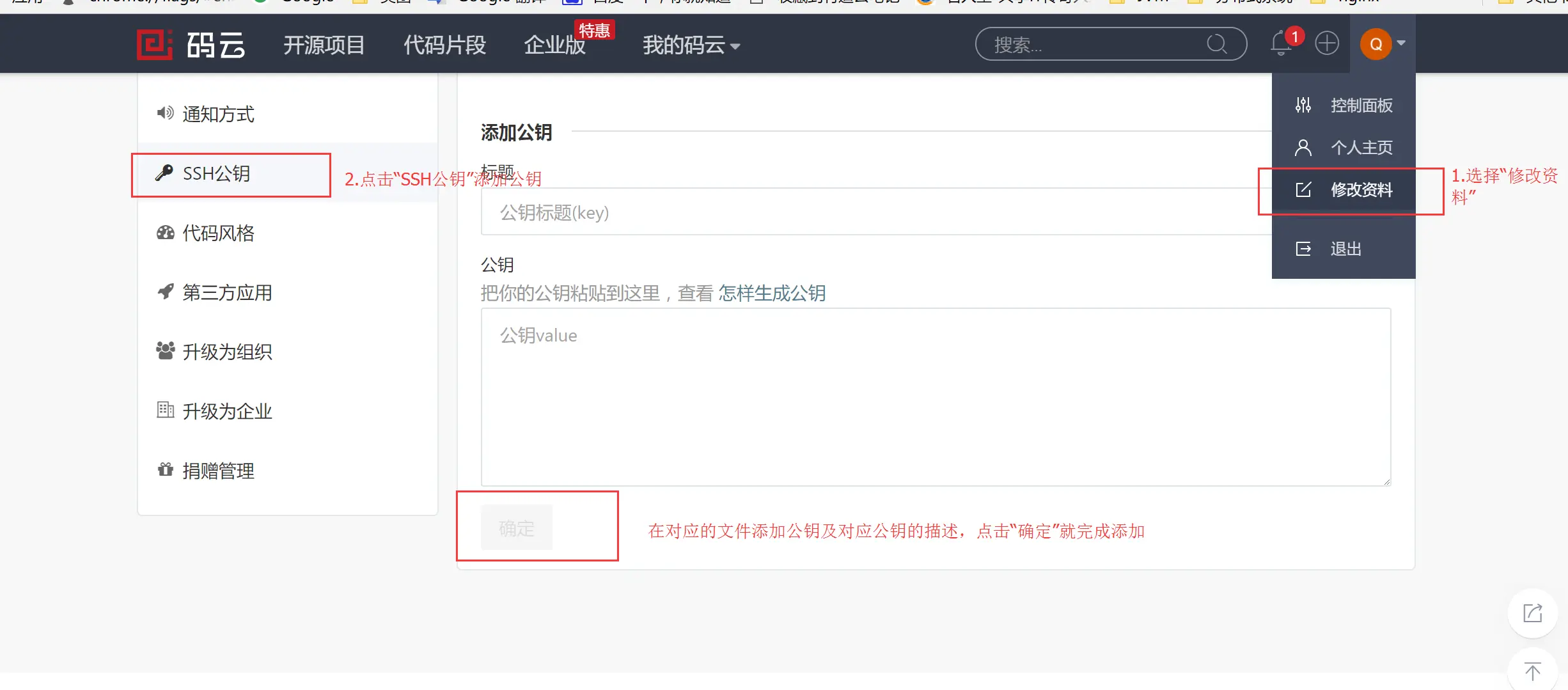Open the notification bell with badge

tap(1281, 43)
